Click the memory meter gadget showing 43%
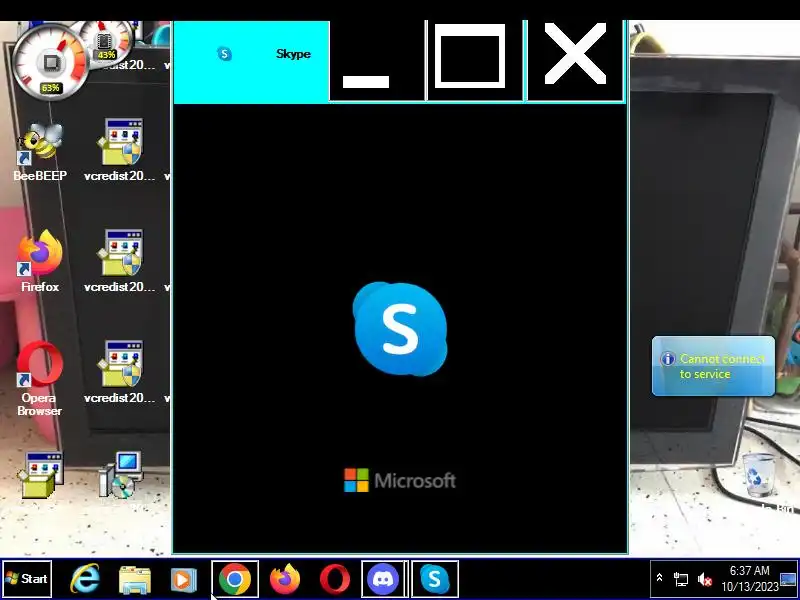This screenshot has height=600, width=800. click(x=106, y=43)
